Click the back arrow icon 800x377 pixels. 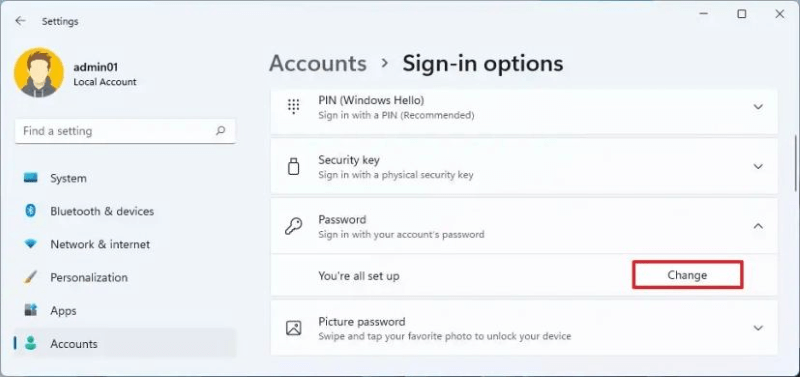tap(20, 21)
